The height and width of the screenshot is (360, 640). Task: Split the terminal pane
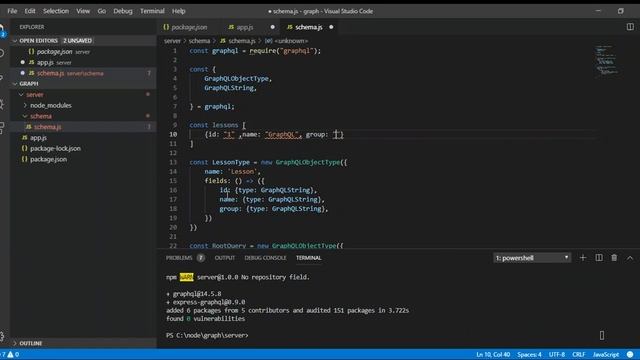pyautogui.click(x=599, y=258)
